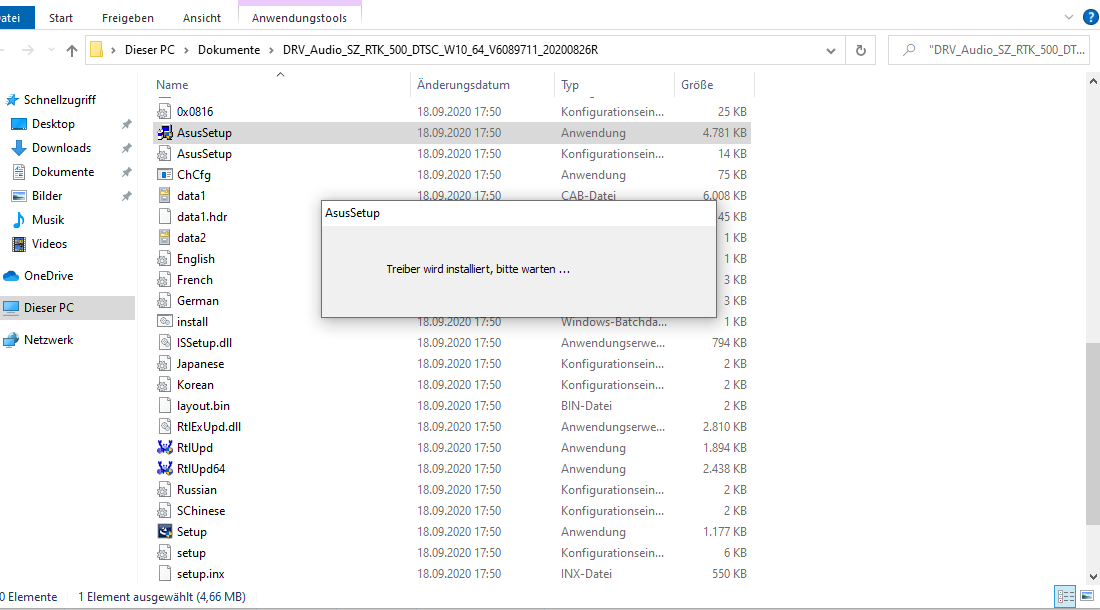
Task: Go up one folder level
Action: coord(72,50)
